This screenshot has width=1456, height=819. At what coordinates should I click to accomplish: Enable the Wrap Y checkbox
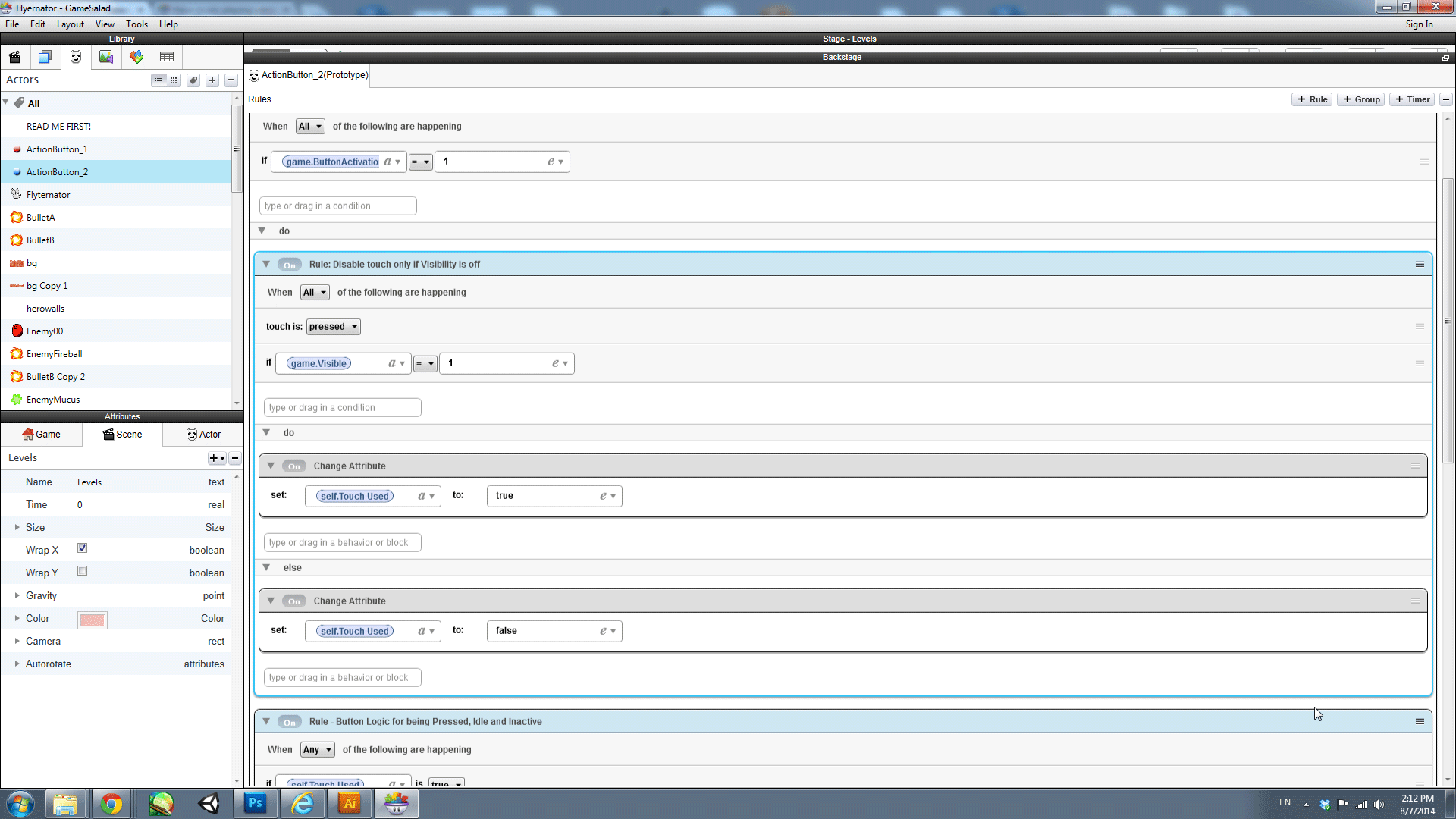pyautogui.click(x=82, y=571)
